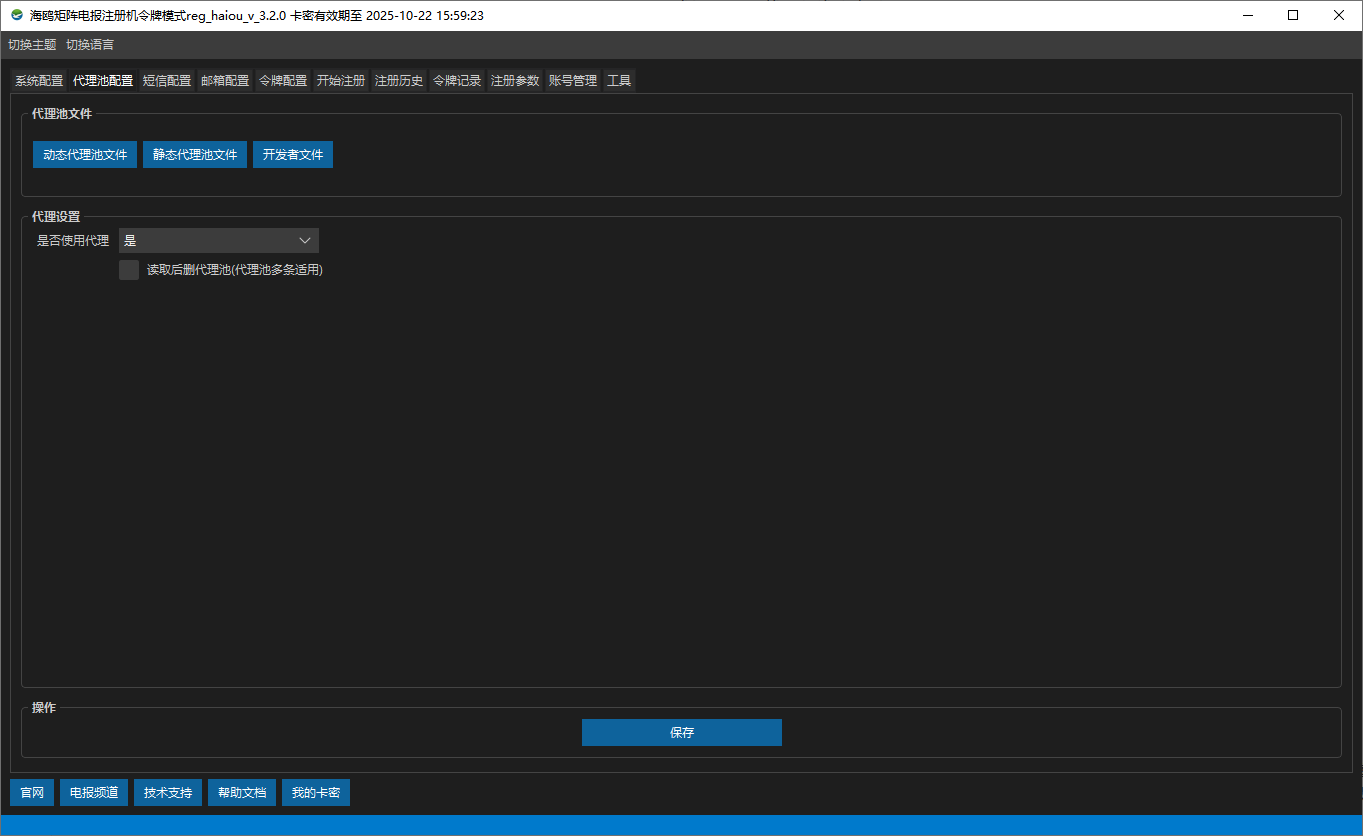Image resolution: width=1363 pixels, height=836 pixels.
Task: Open the 切换语言 menu
Action: click(x=90, y=45)
